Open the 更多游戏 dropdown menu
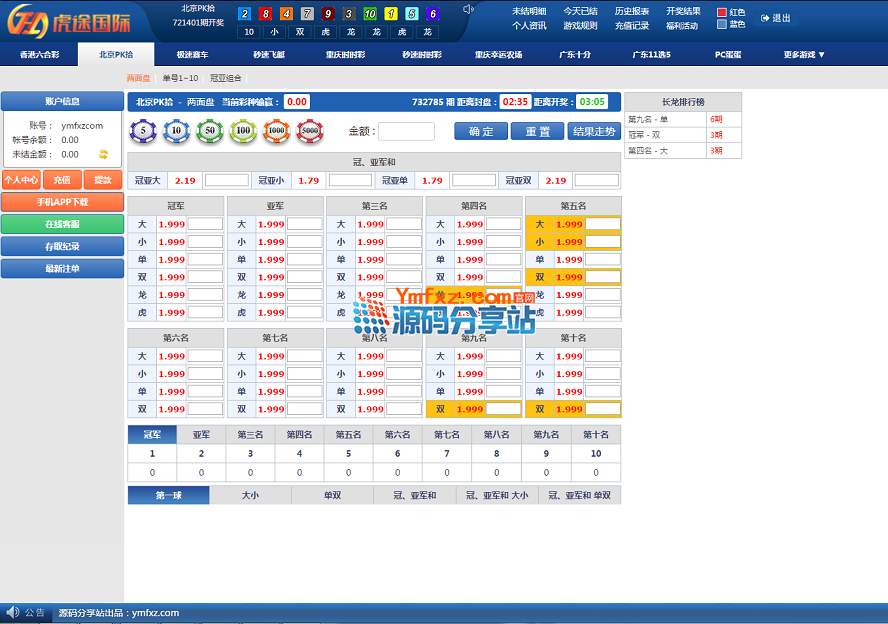This screenshot has height=624, width=888. (804, 55)
